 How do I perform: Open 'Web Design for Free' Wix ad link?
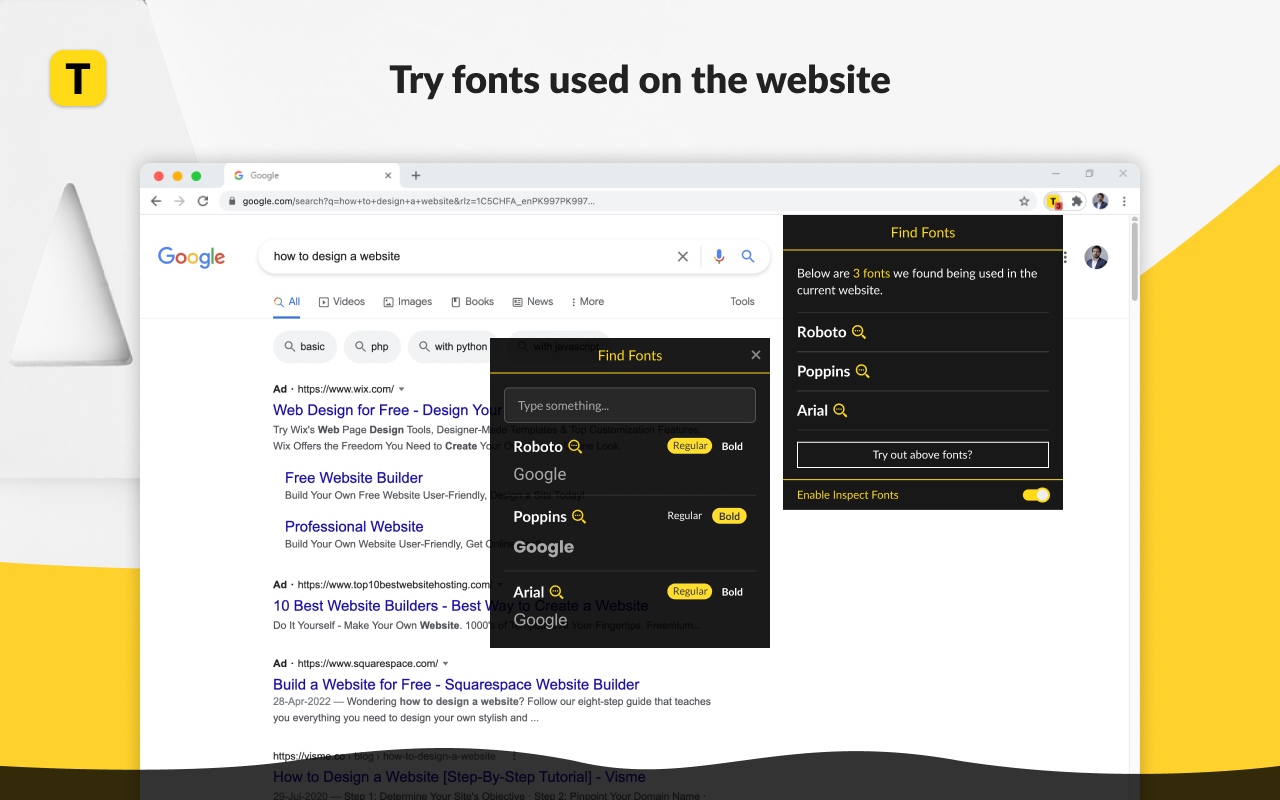pyautogui.click(x=387, y=410)
